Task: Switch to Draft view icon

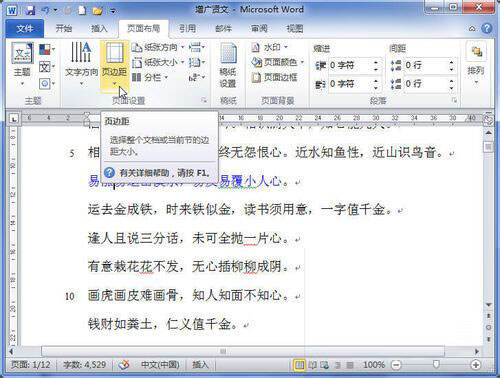Action: 349,365
